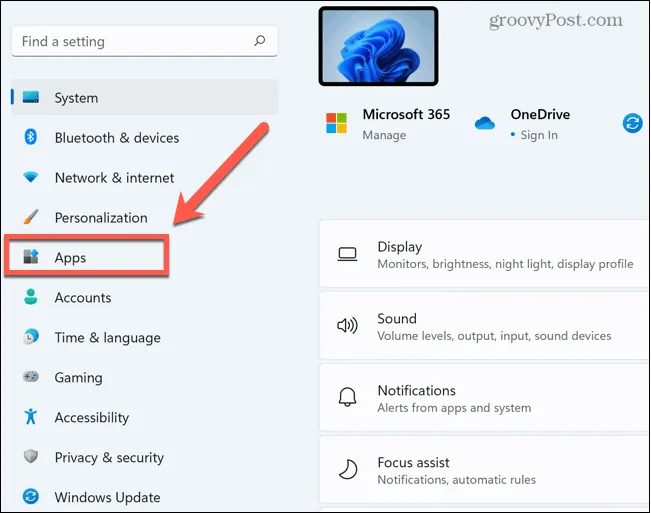This screenshot has height=513, width=651.
Task: Click the Accounts person icon
Action: (31, 296)
